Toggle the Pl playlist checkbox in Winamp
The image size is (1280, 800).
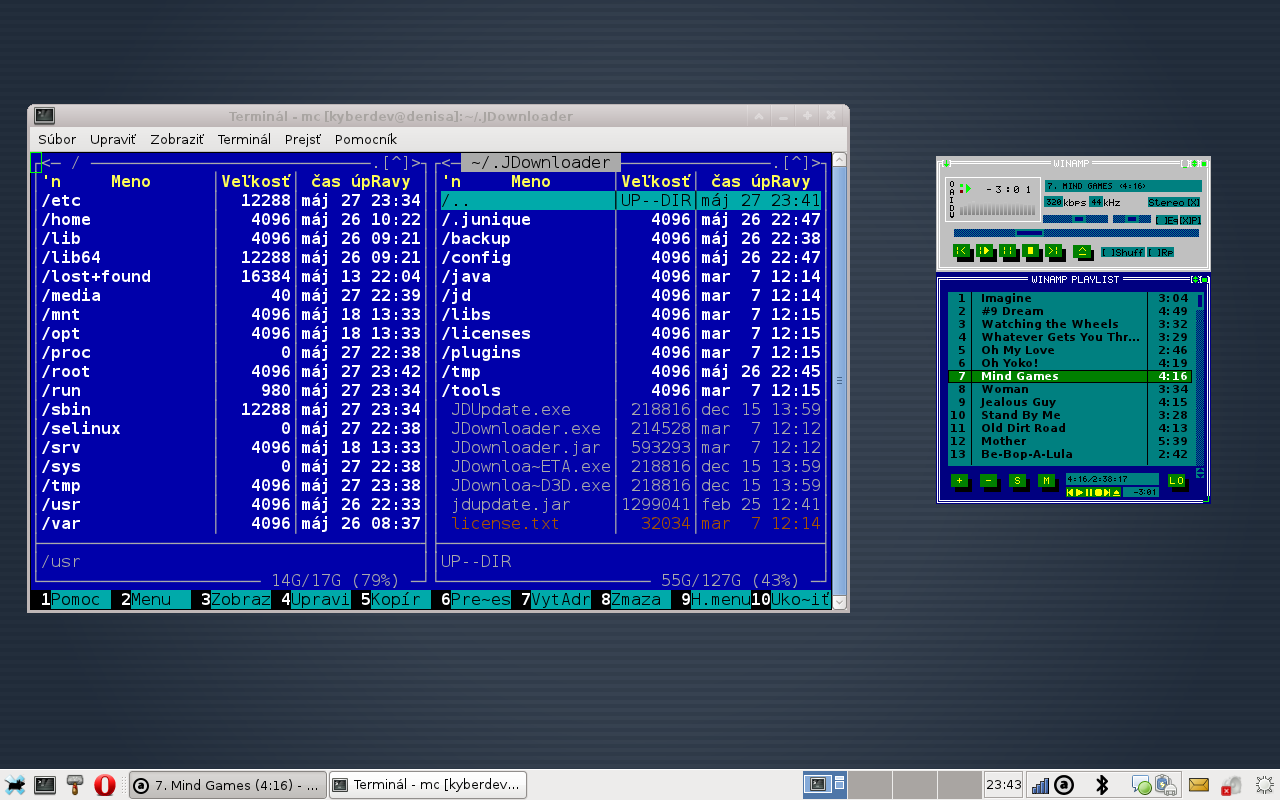[x=1190, y=220]
